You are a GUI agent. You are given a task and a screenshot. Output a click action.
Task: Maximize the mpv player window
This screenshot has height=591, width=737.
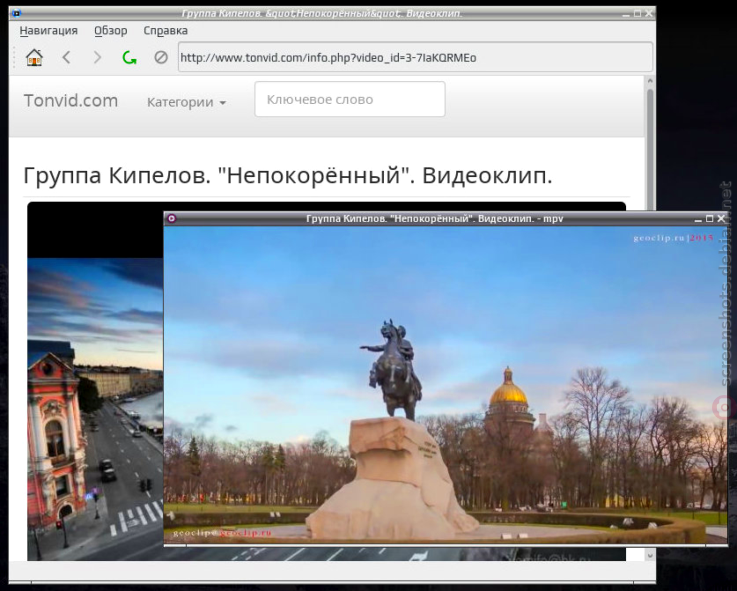click(x=709, y=218)
